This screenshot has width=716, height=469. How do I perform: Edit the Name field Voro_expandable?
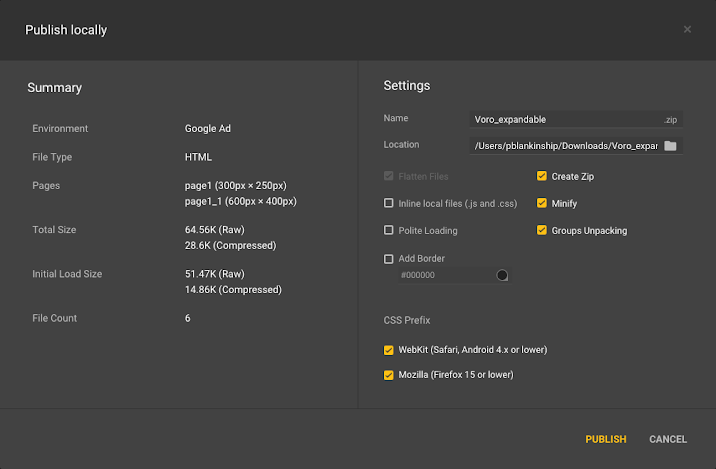(x=565, y=119)
